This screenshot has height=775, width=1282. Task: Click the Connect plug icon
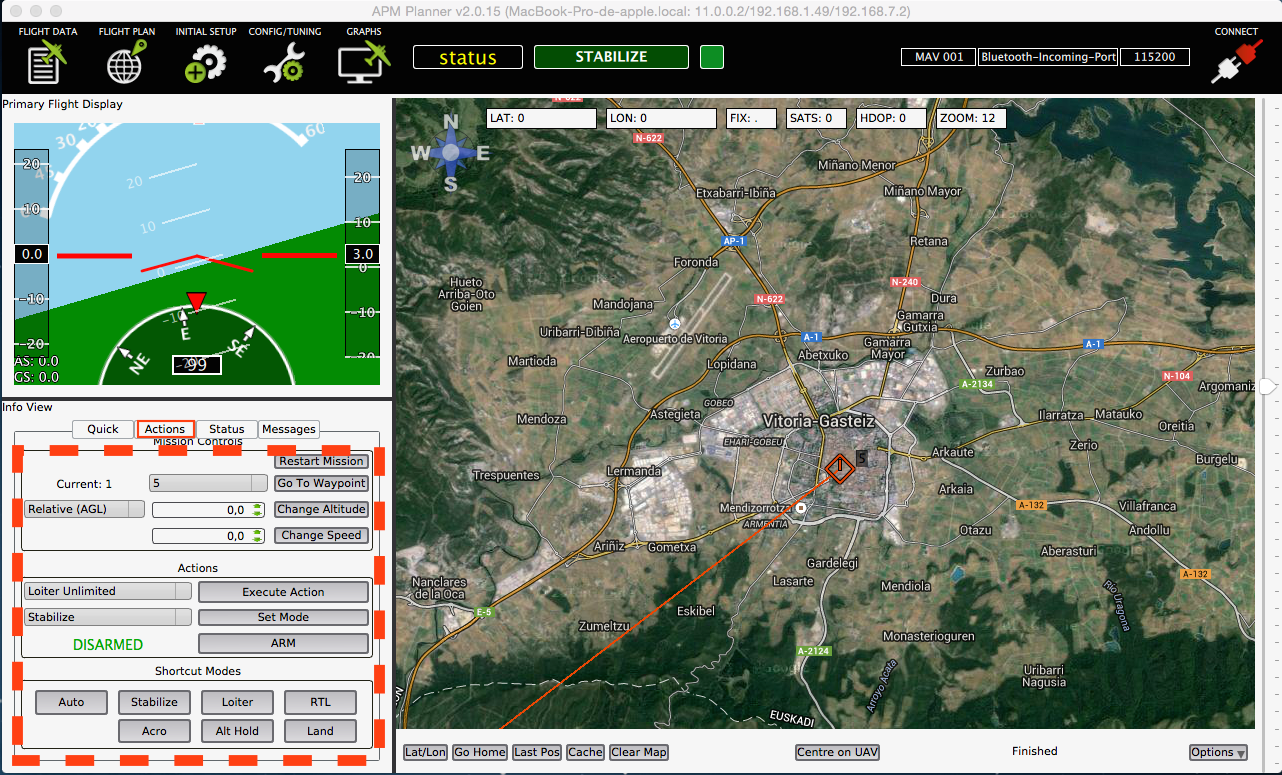[x=1236, y=63]
